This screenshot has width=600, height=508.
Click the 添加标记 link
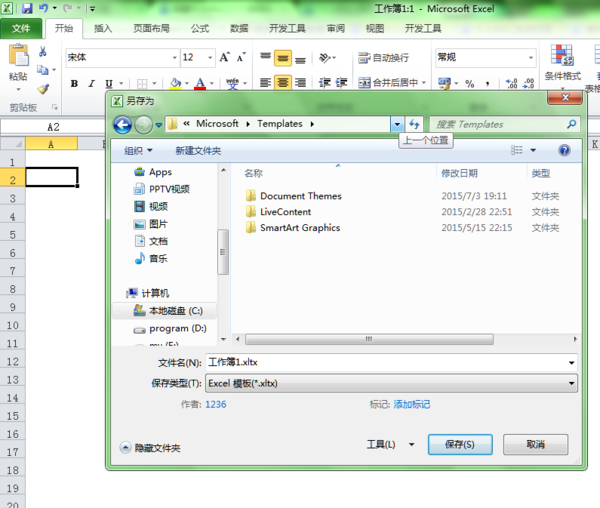pos(412,404)
